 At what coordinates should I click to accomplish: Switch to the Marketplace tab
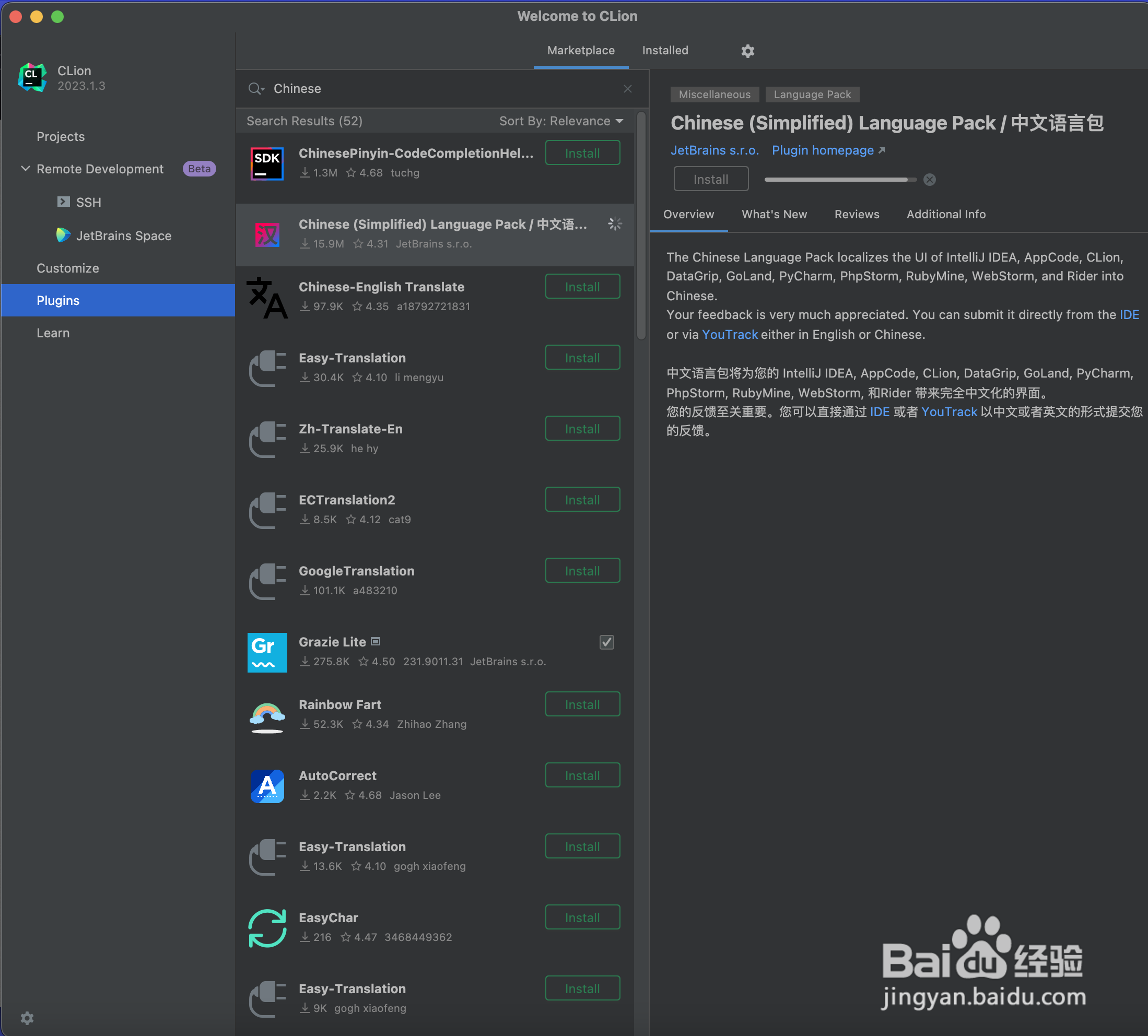pos(581,50)
